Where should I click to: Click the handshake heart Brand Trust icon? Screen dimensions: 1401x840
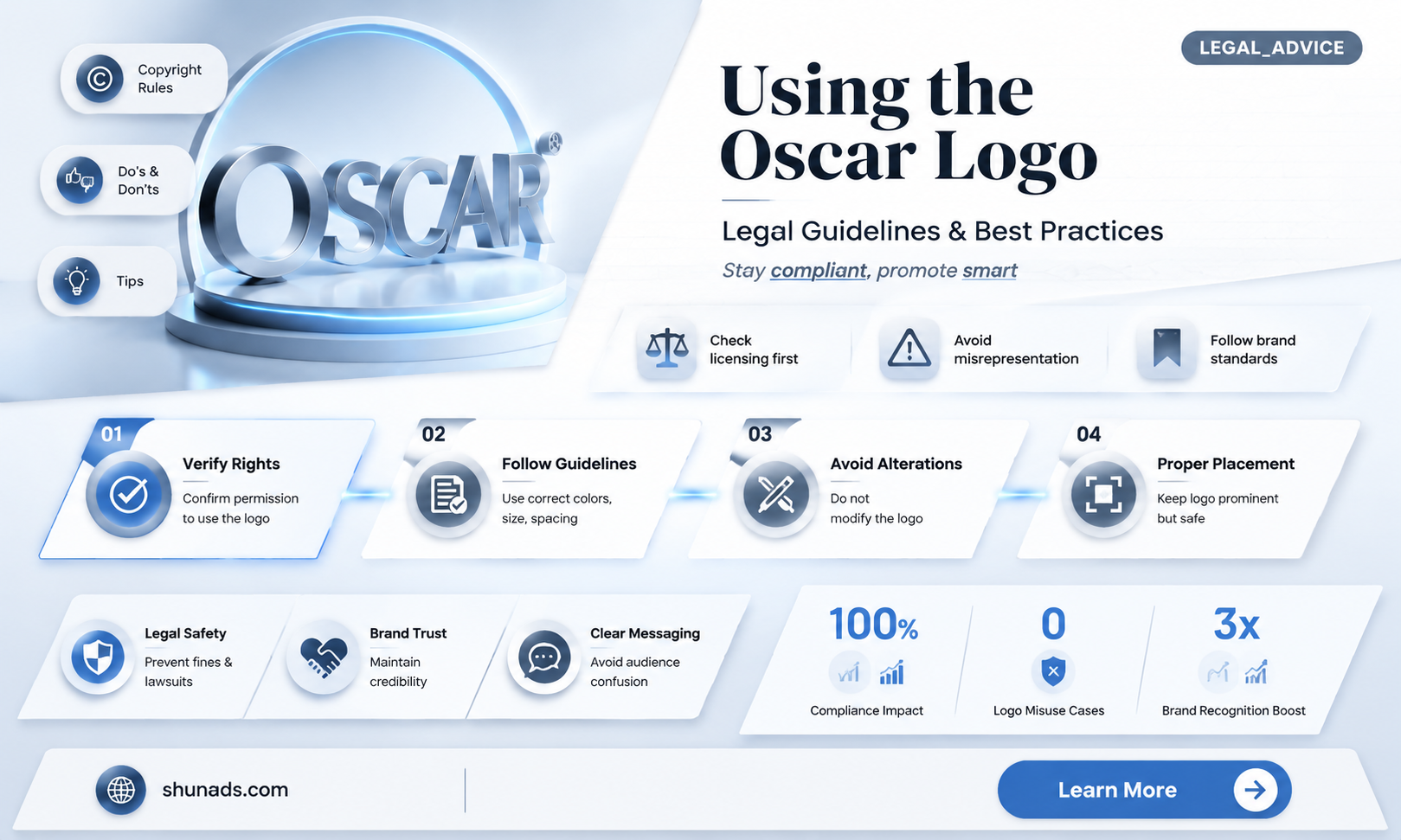coord(323,657)
